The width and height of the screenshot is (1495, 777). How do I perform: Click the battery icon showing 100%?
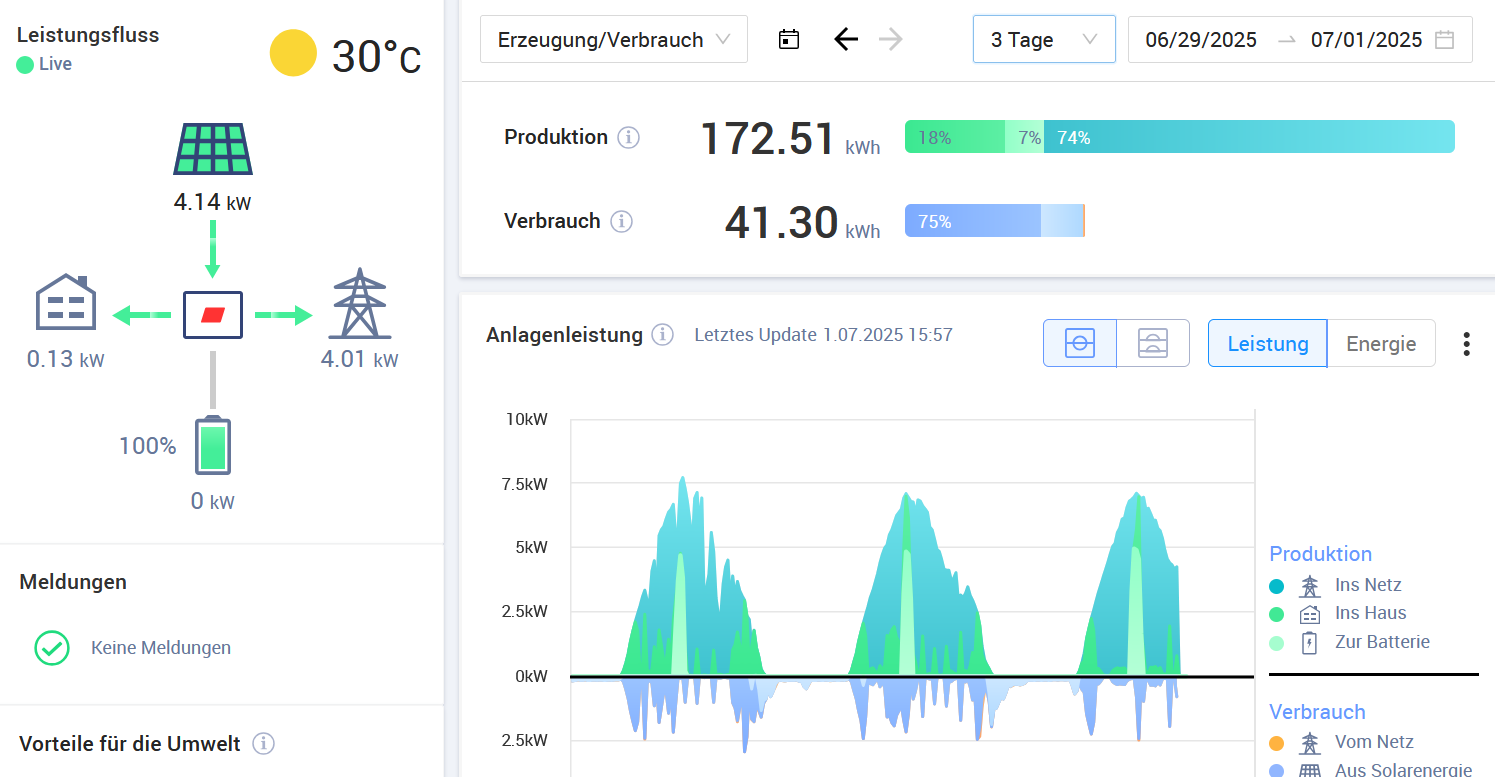tap(213, 445)
